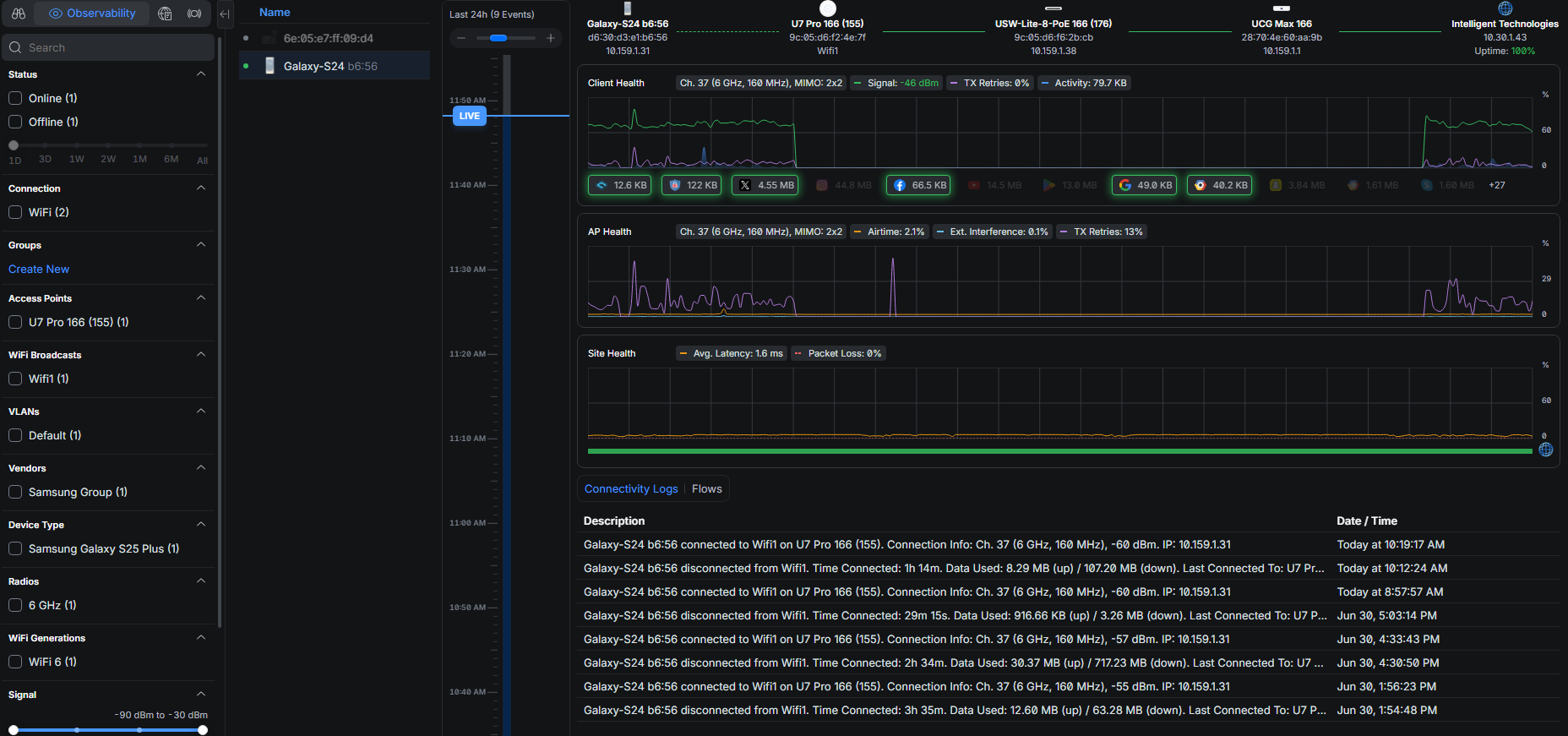Screen dimensions: 1568x736
Task: Click the Chrome 40.2 KB chip
Action: (x=1220, y=185)
